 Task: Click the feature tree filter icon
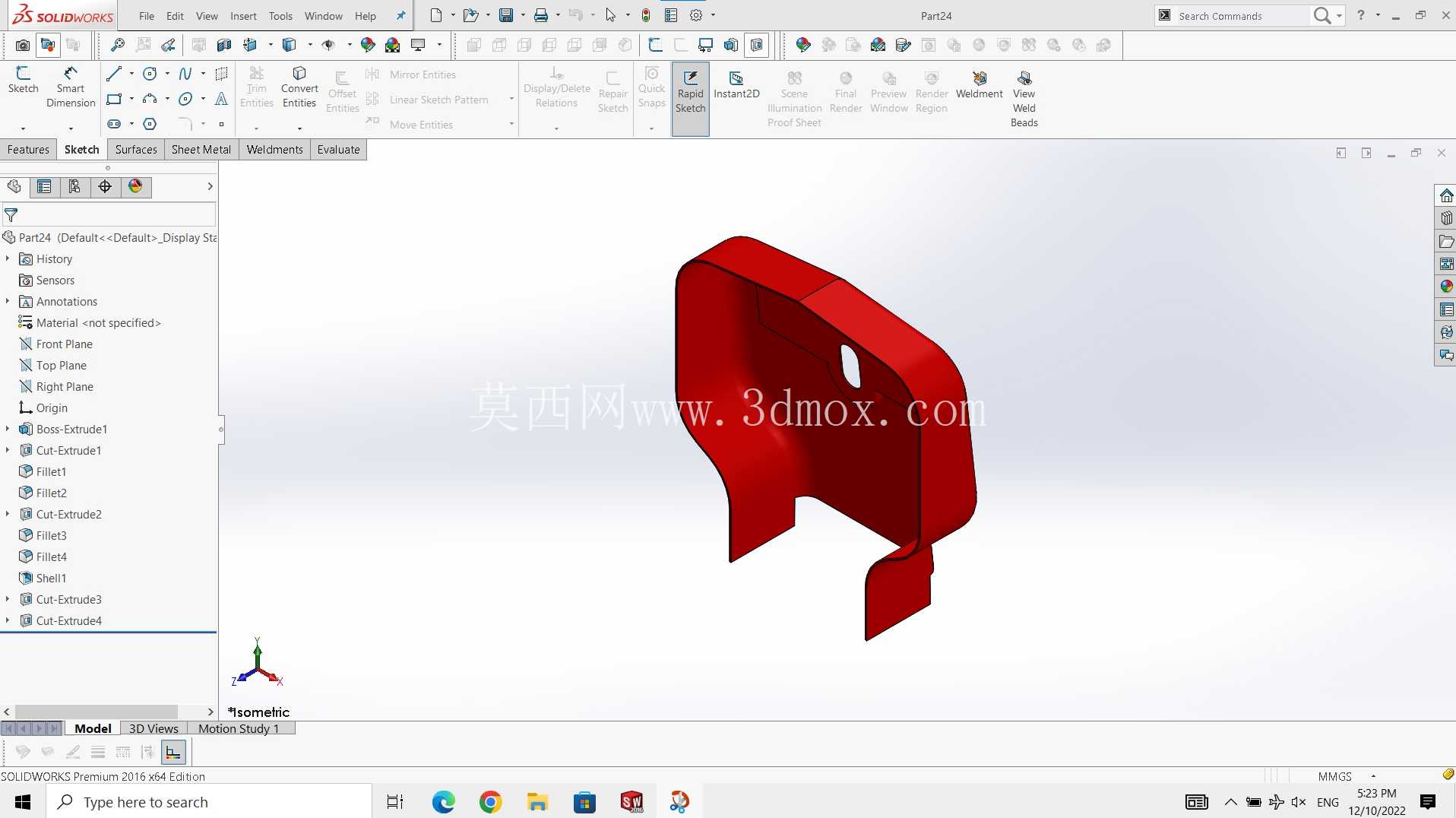[x=11, y=215]
